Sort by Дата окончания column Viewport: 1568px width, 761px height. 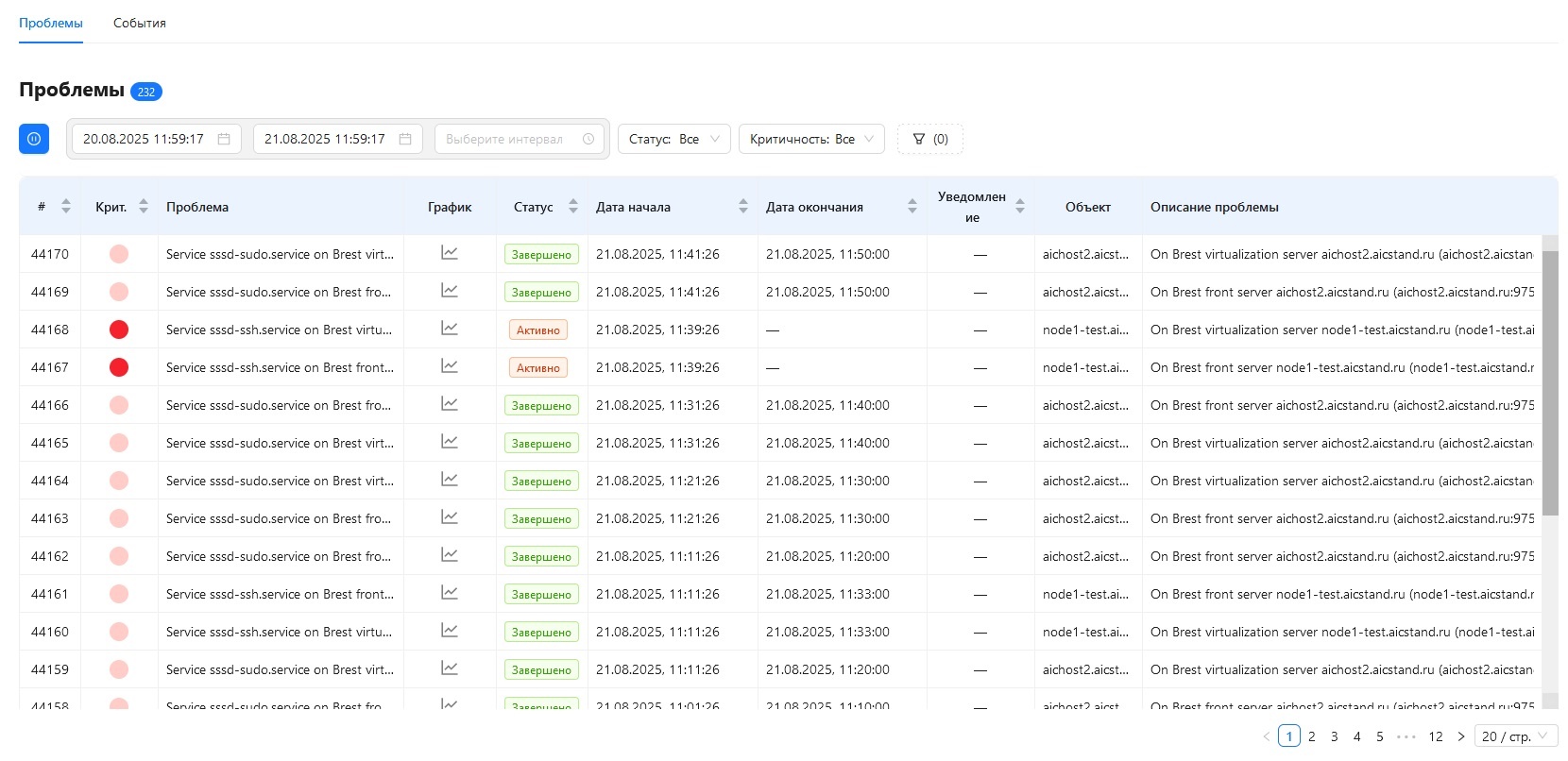pyautogui.click(x=912, y=206)
